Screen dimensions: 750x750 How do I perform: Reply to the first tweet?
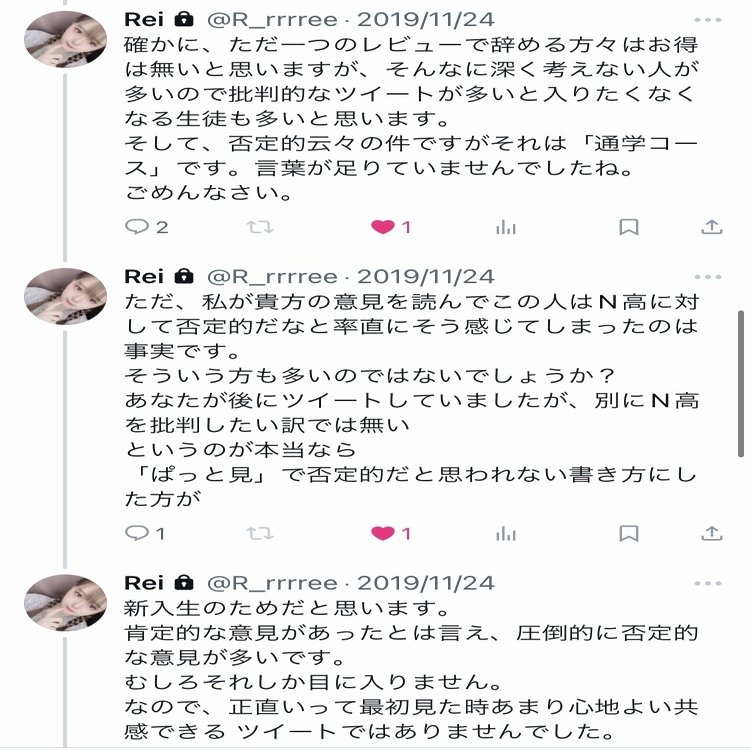click(135, 227)
